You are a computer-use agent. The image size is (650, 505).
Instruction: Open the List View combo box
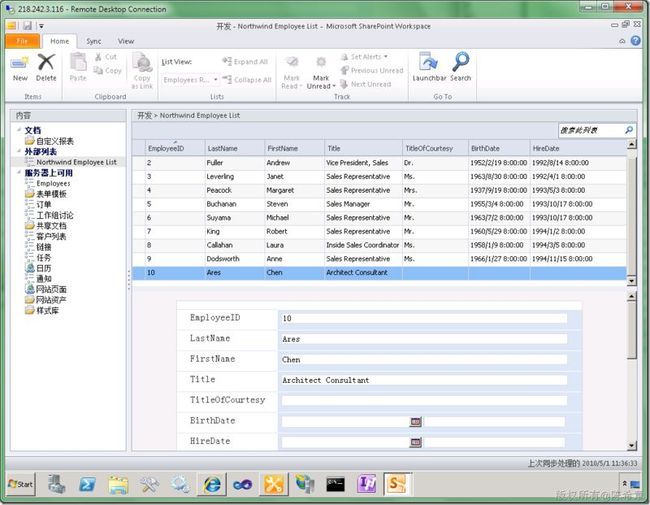(x=190, y=80)
